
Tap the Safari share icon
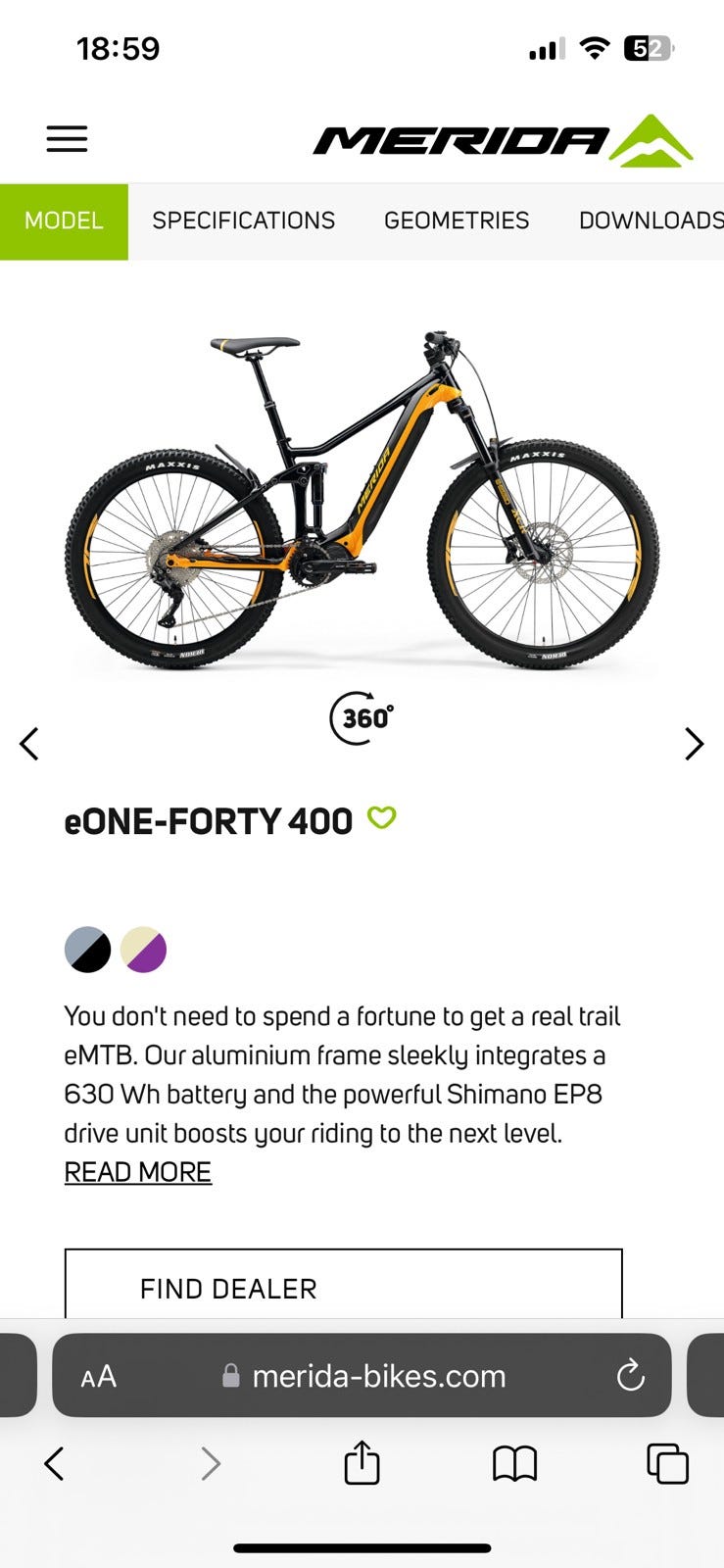coord(362,1464)
